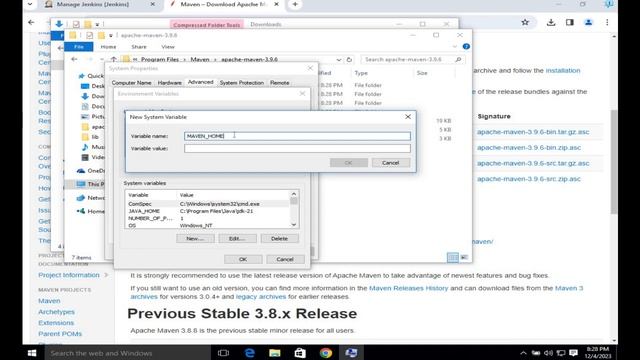Open Microsoft Edge from taskbar
Screen dimensions: 640x360
point(250,353)
